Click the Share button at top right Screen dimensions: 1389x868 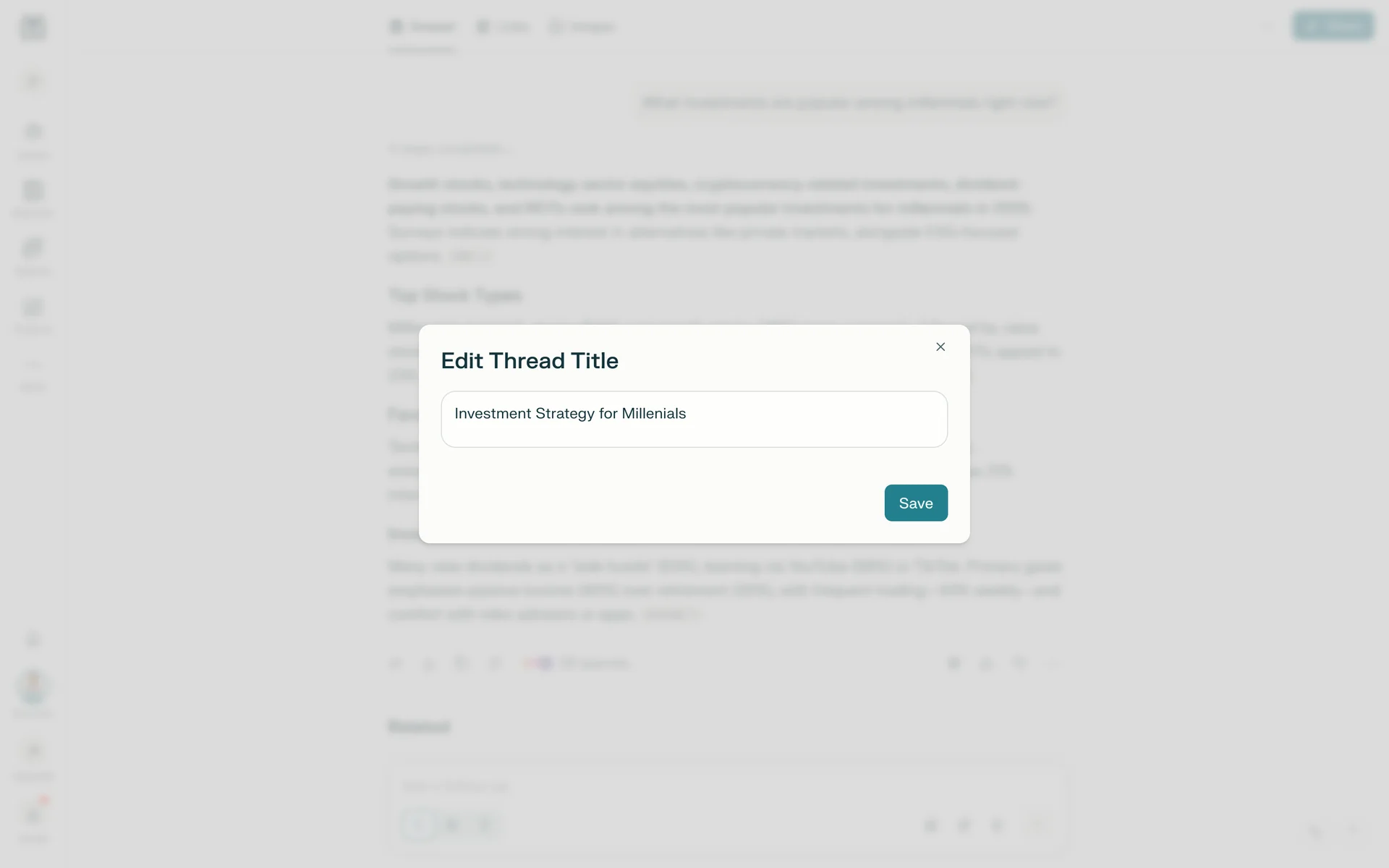click(x=1333, y=27)
